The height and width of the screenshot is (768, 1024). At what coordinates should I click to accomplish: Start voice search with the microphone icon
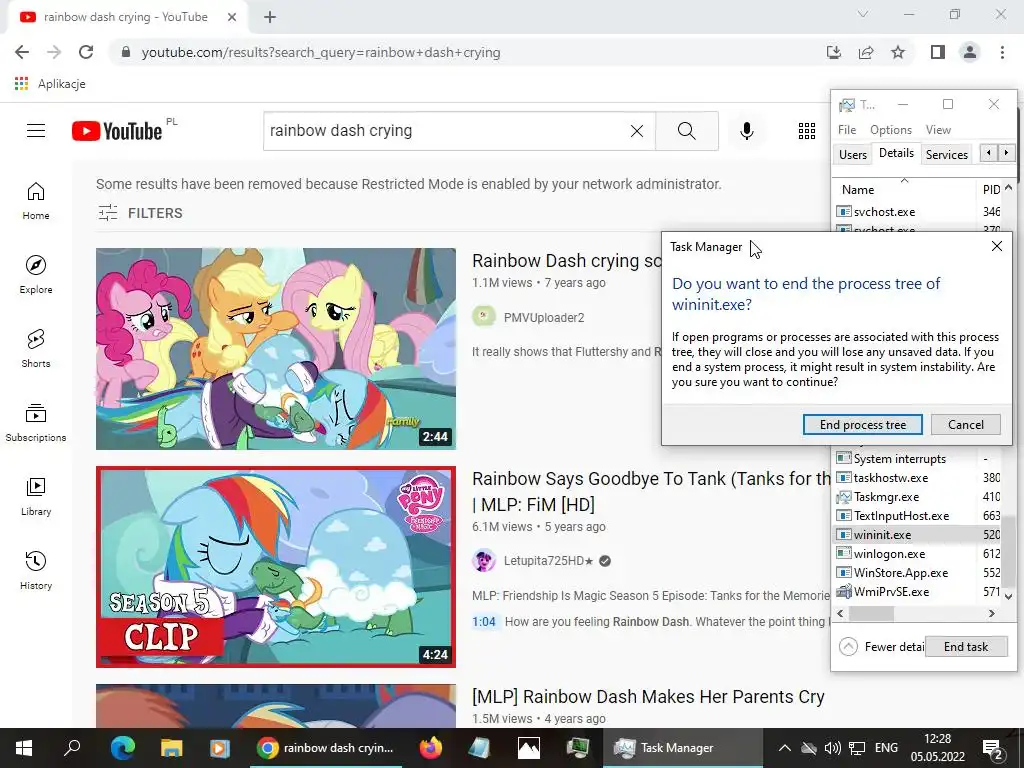[x=746, y=131]
